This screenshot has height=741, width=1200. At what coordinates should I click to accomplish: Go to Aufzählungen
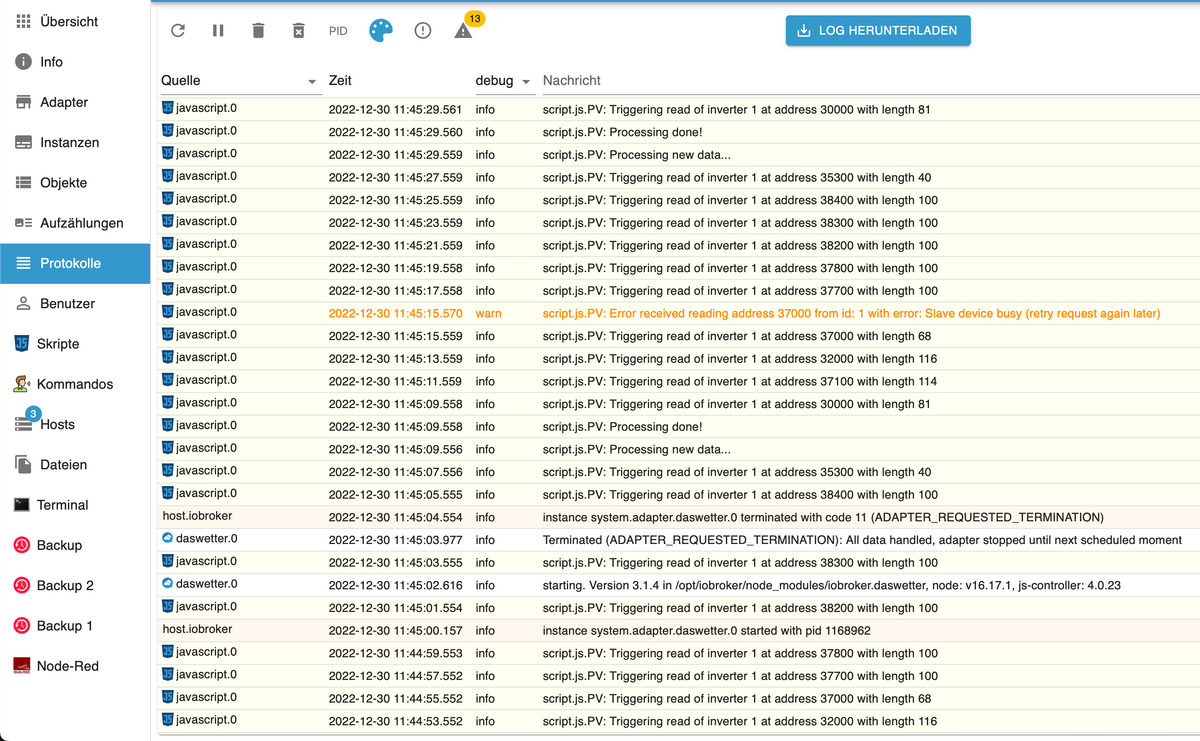75,223
